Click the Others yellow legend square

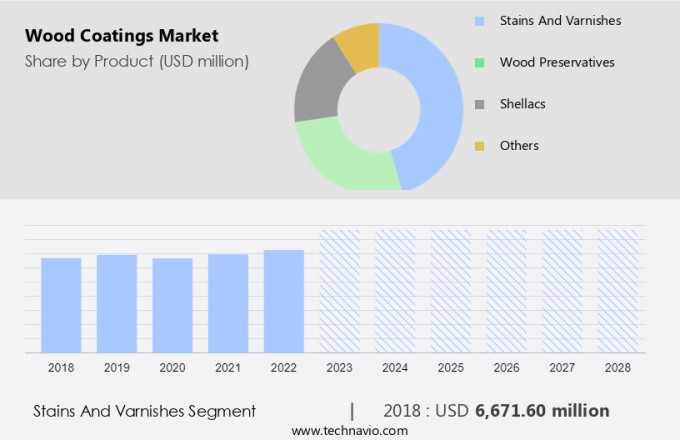[480, 146]
